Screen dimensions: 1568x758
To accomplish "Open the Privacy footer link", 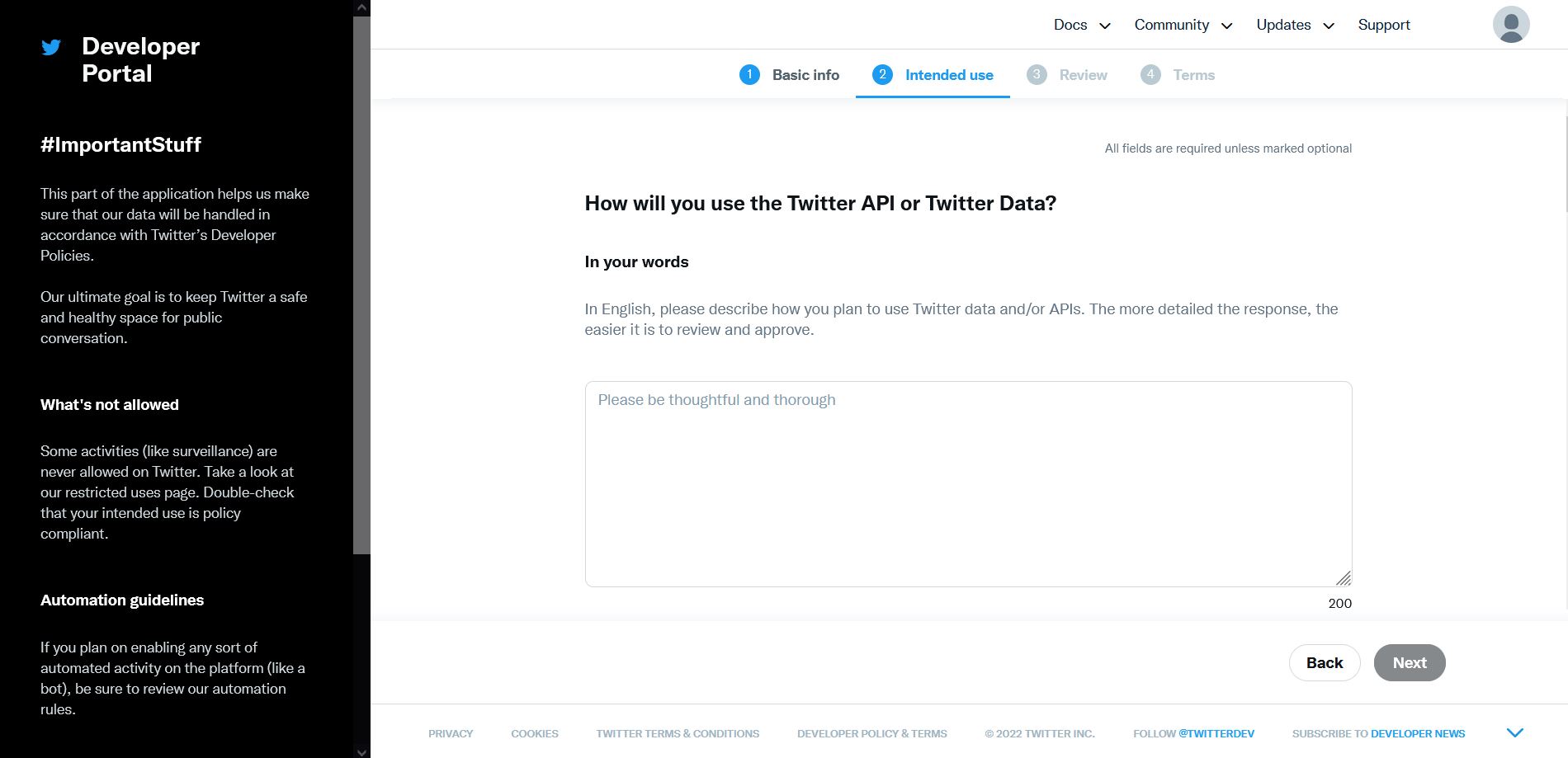I will click(x=451, y=733).
